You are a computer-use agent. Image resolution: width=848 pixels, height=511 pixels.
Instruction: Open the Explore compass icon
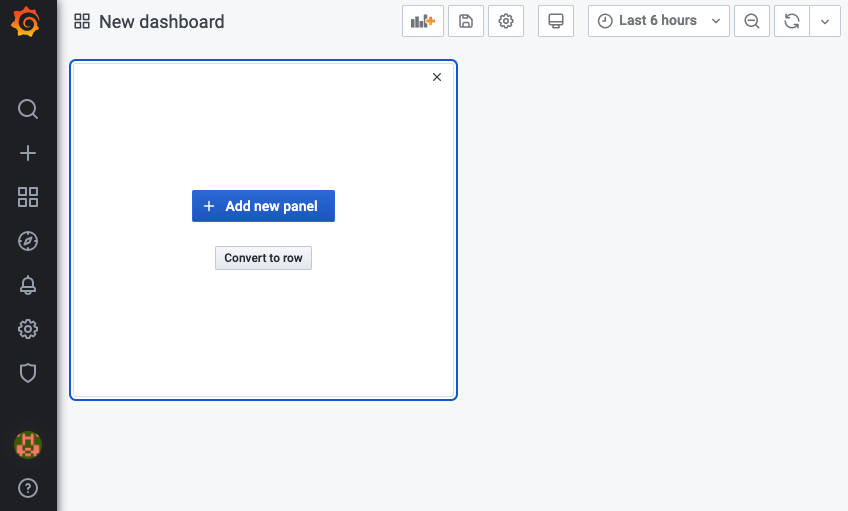(28, 241)
